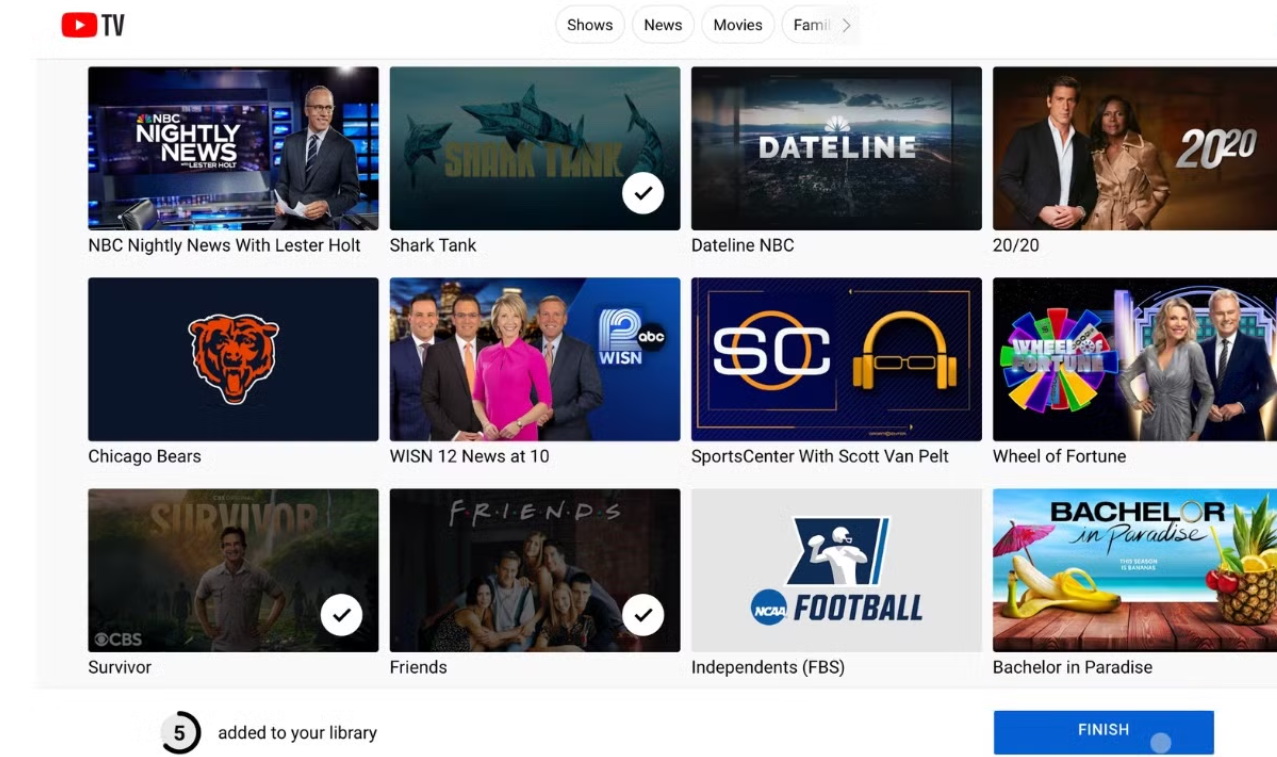Click the 'Shark Tank' title text
This screenshot has width=1277, height=757.
(x=433, y=245)
